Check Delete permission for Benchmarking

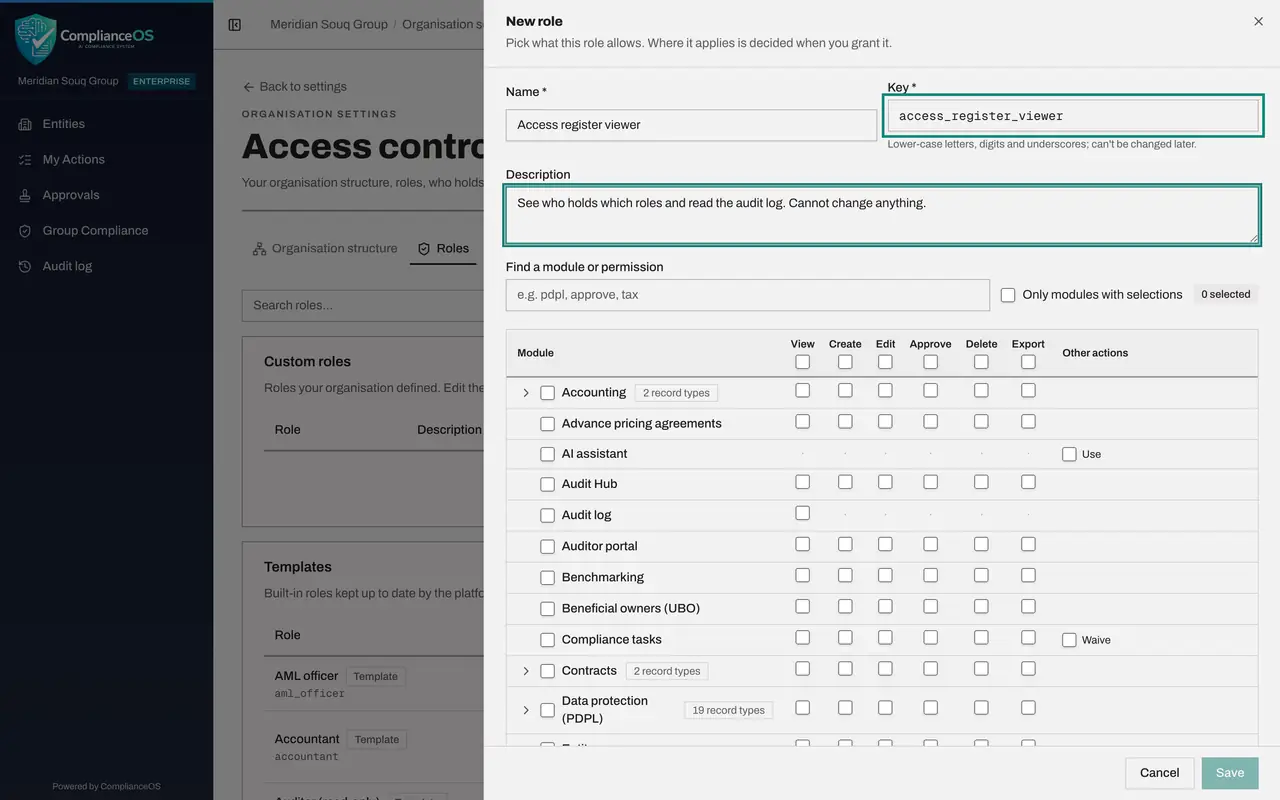(x=981, y=576)
